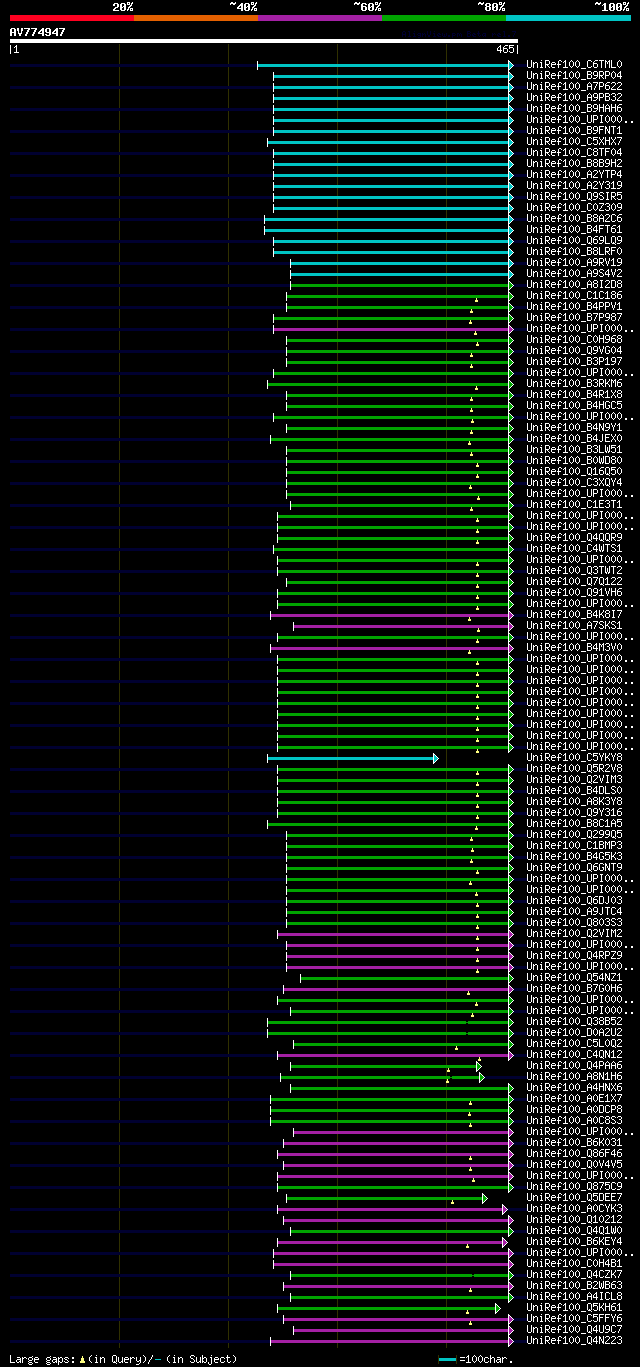Screen dimensions: 640x1367
Task: Select the UniRef100_Q4N223 label
Action: [x=574, y=1341]
